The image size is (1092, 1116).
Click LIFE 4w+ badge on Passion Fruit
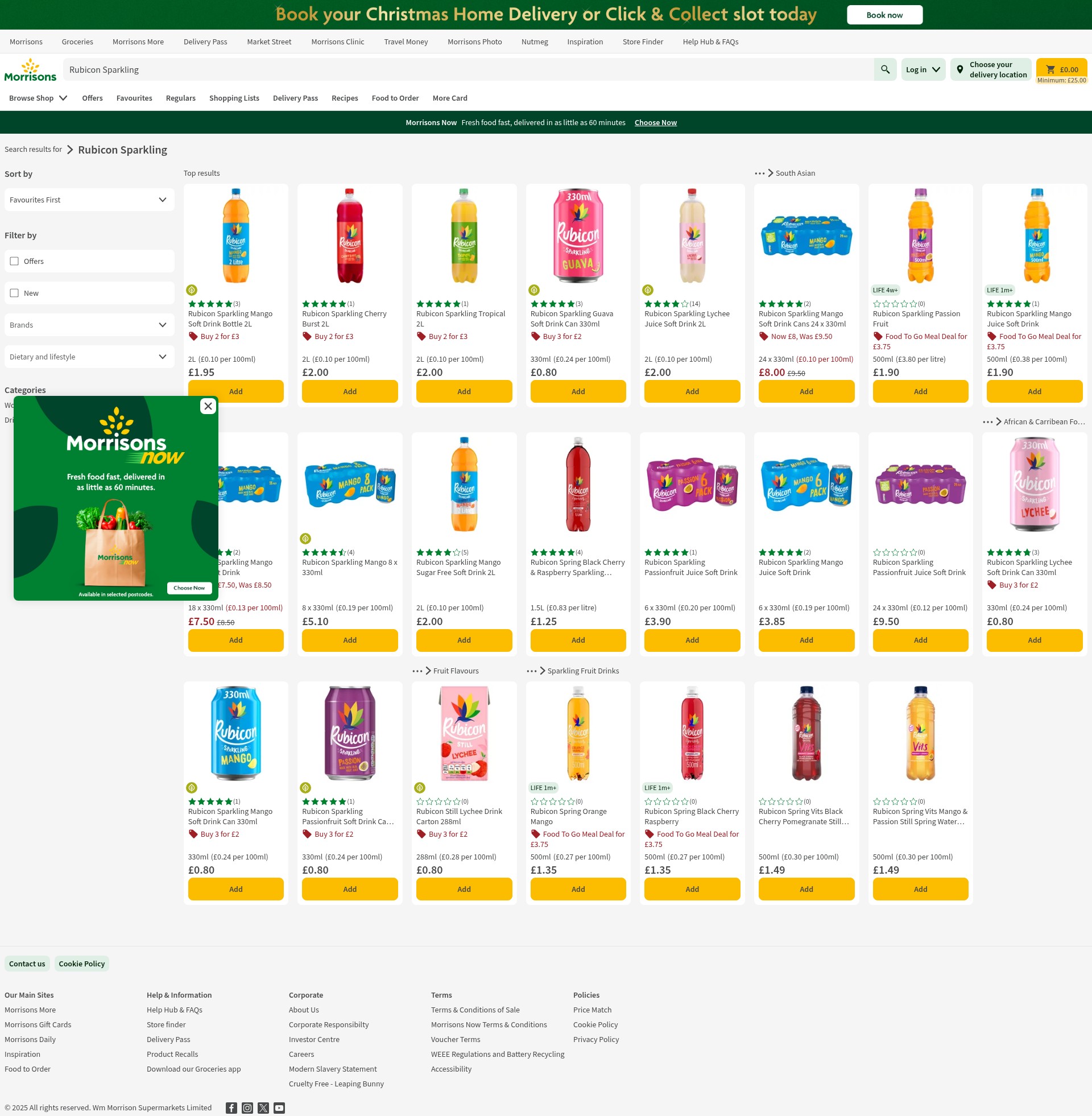(885, 290)
